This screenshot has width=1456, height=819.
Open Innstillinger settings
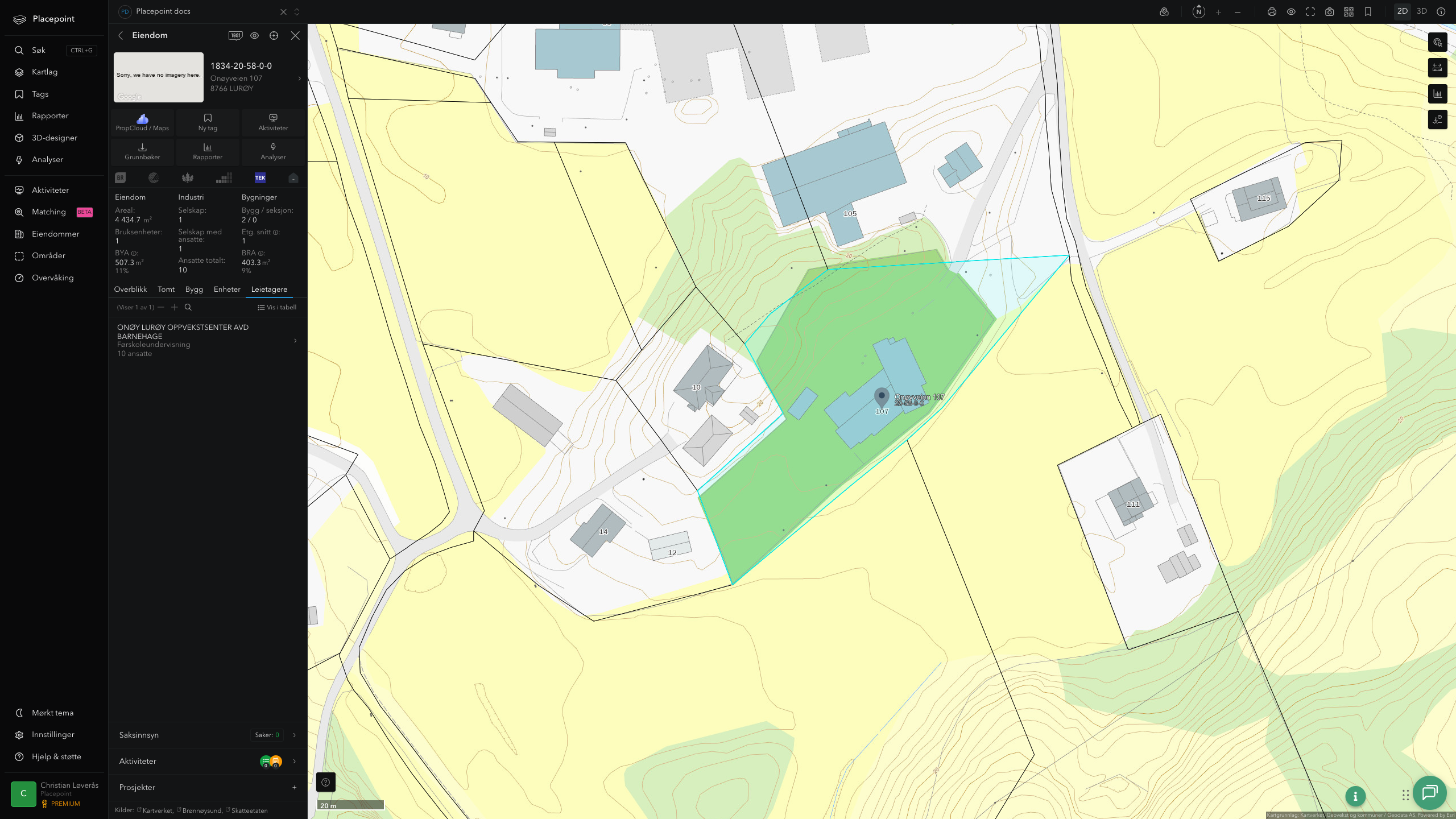coord(54,734)
